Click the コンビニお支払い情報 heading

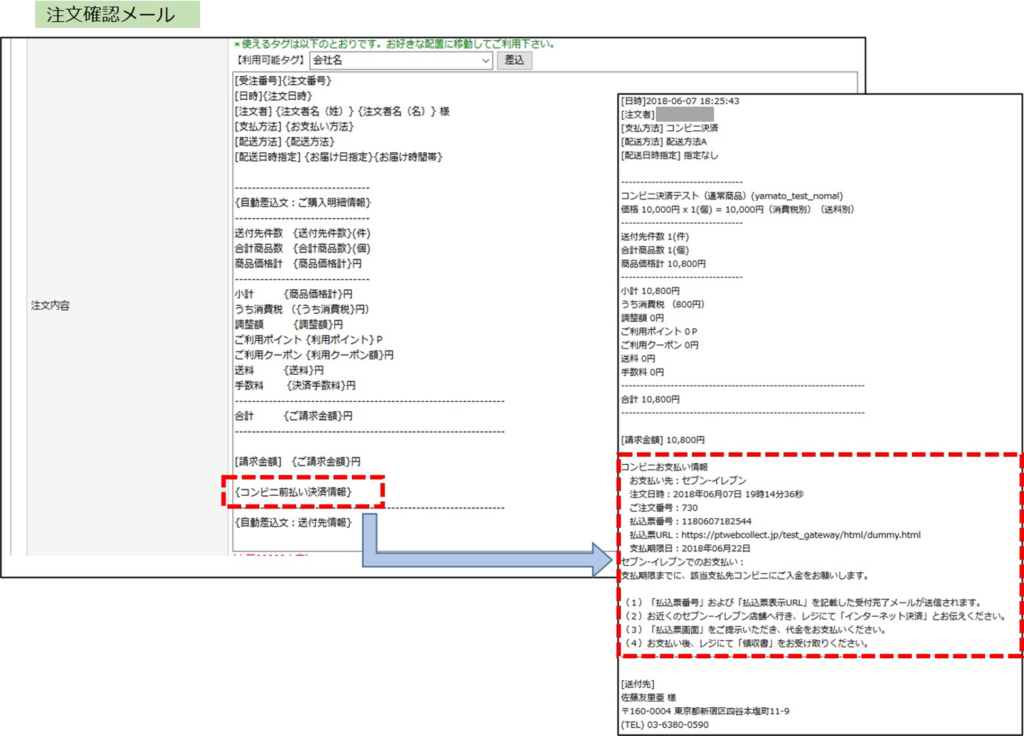(x=664, y=467)
